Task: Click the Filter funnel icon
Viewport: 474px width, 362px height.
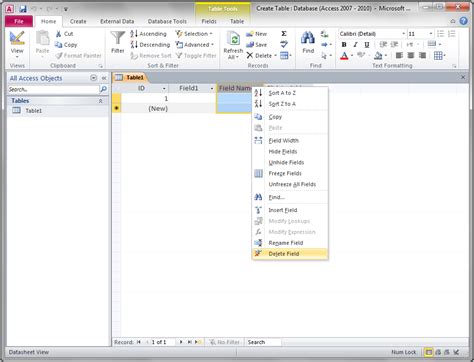Action: tap(118, 38)
